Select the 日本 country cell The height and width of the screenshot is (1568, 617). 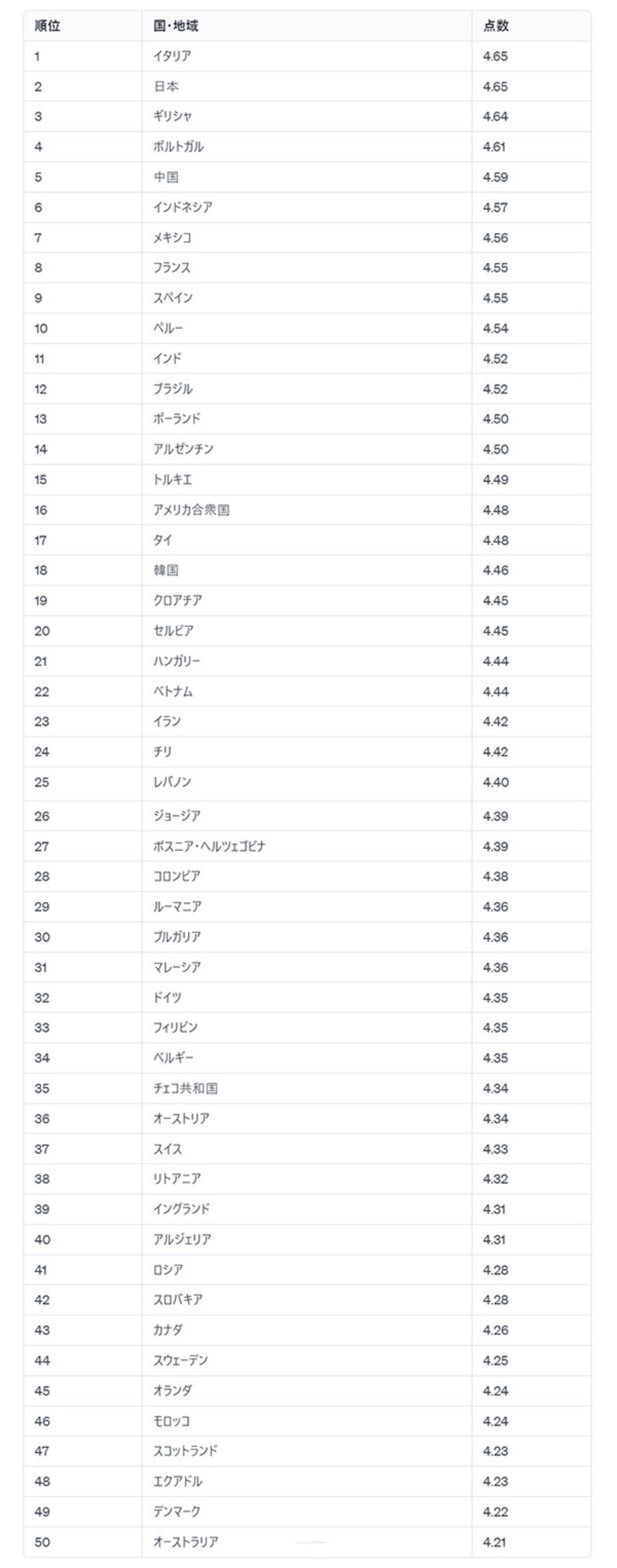166,87
